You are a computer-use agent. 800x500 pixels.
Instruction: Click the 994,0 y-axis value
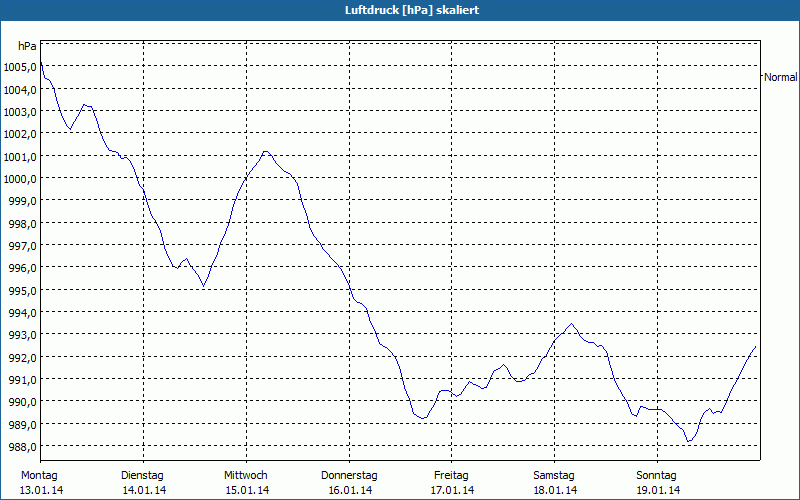coord(22,313)
